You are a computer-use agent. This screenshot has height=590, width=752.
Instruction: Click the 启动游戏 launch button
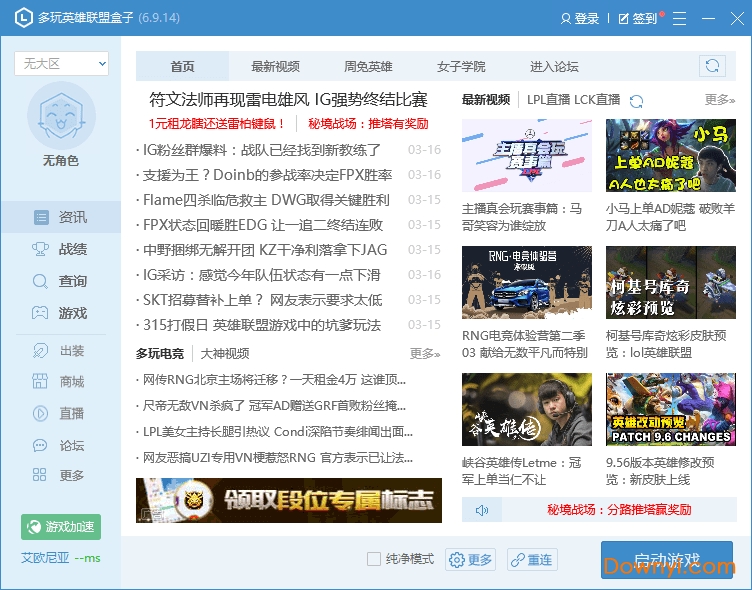[x=667, y=560]
